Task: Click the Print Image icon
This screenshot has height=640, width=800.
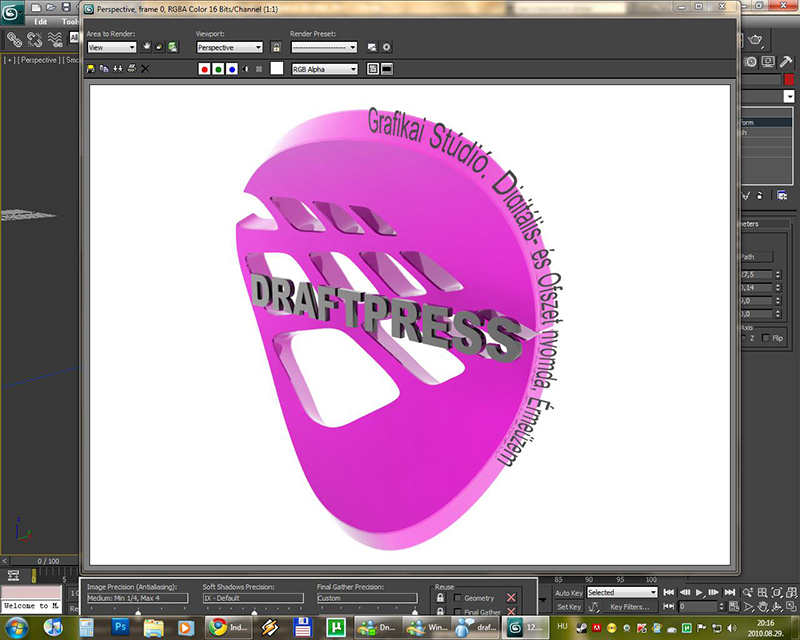Action: click(131, 69)
